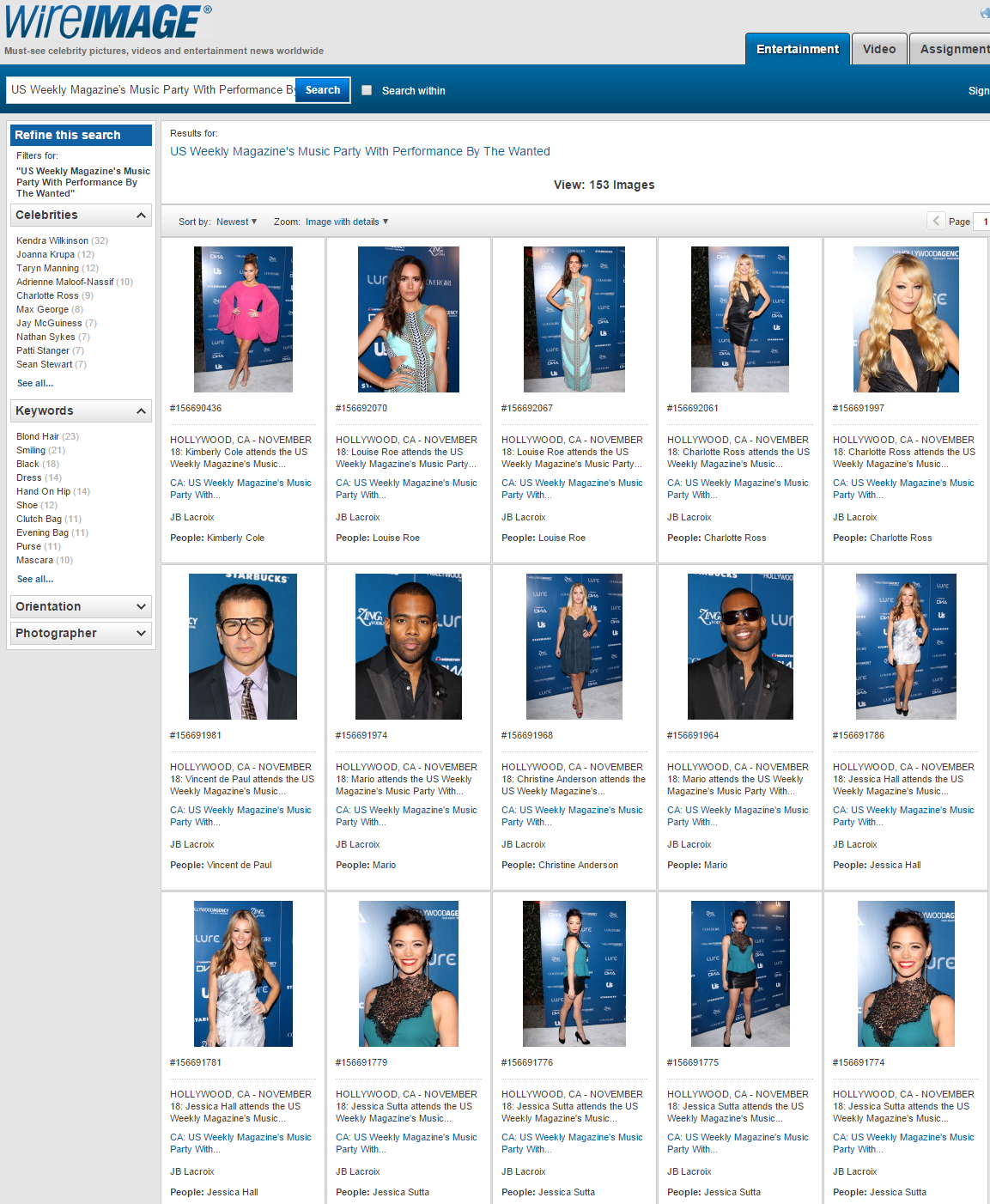Open the Sort by Newest dropdown
This screenshot has height=1204, width=990.
236,222
